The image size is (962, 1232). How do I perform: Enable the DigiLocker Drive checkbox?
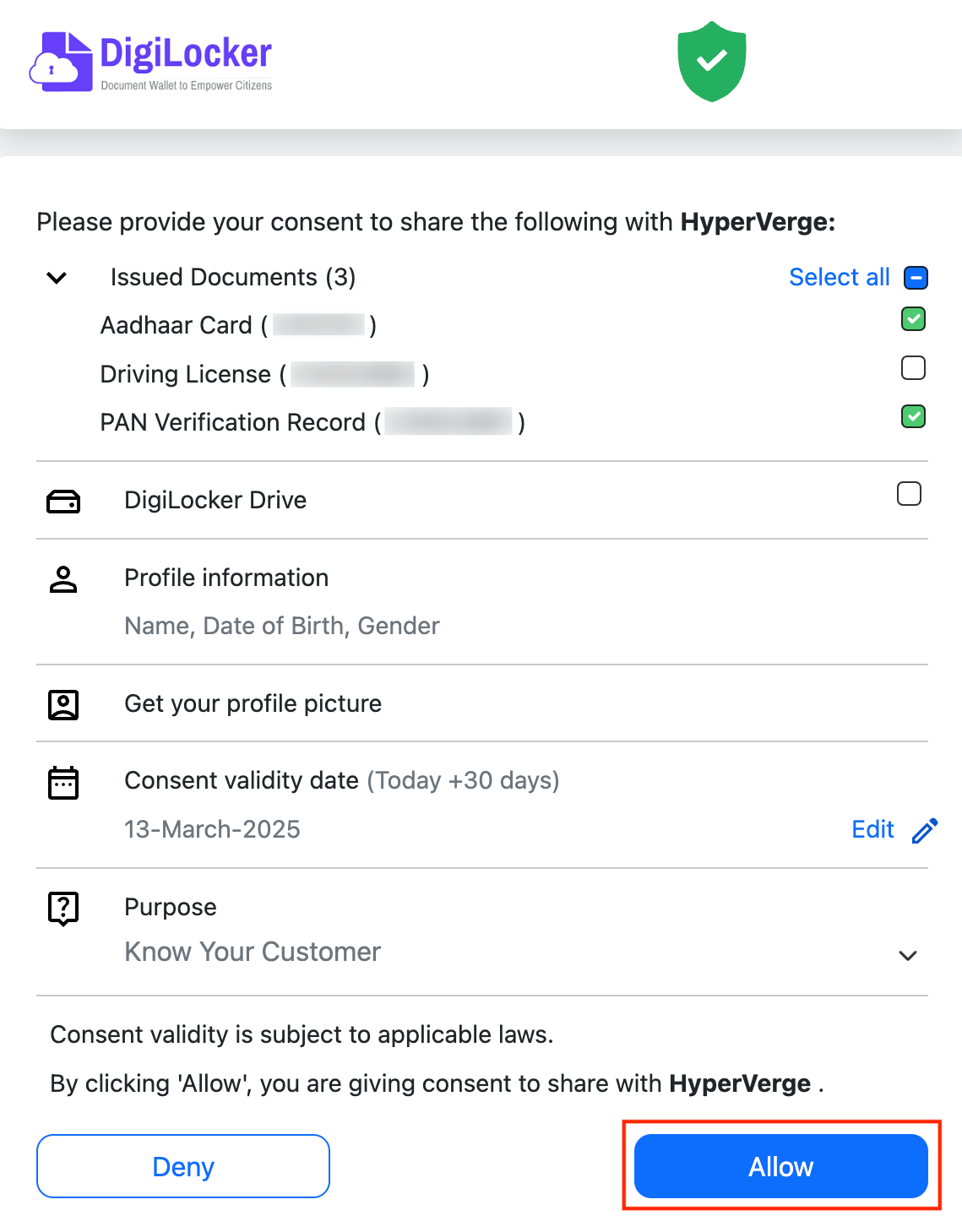point(909,494)
